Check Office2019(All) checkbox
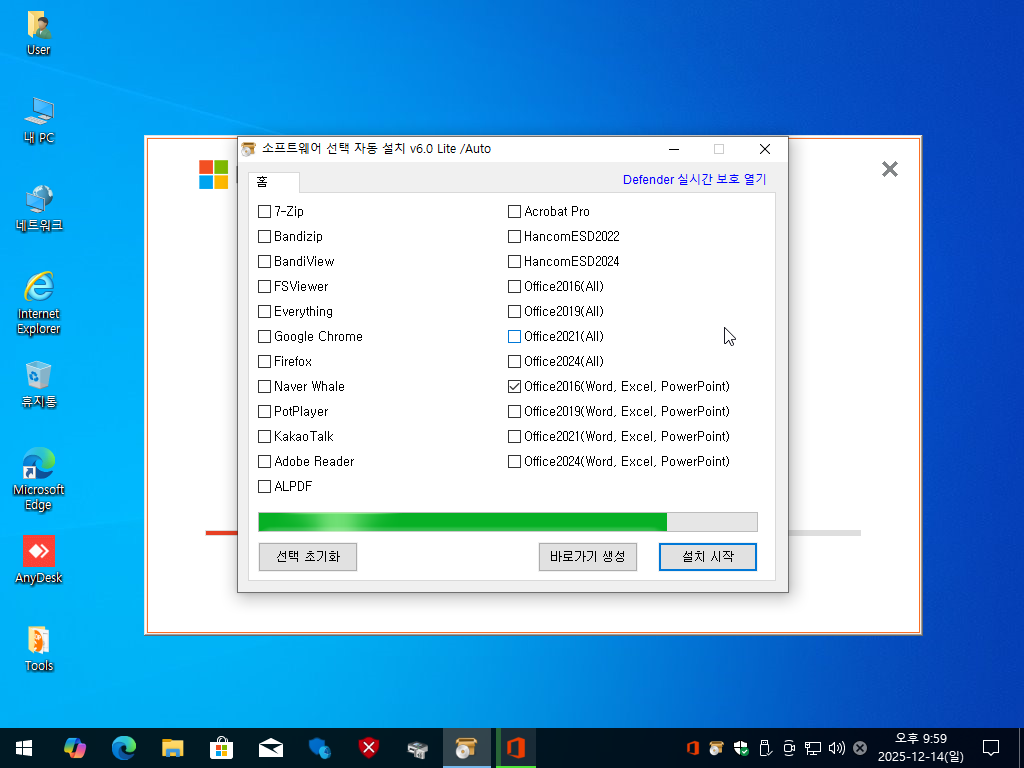This screenshot has height=768, width=1024. tap(515, 312)
